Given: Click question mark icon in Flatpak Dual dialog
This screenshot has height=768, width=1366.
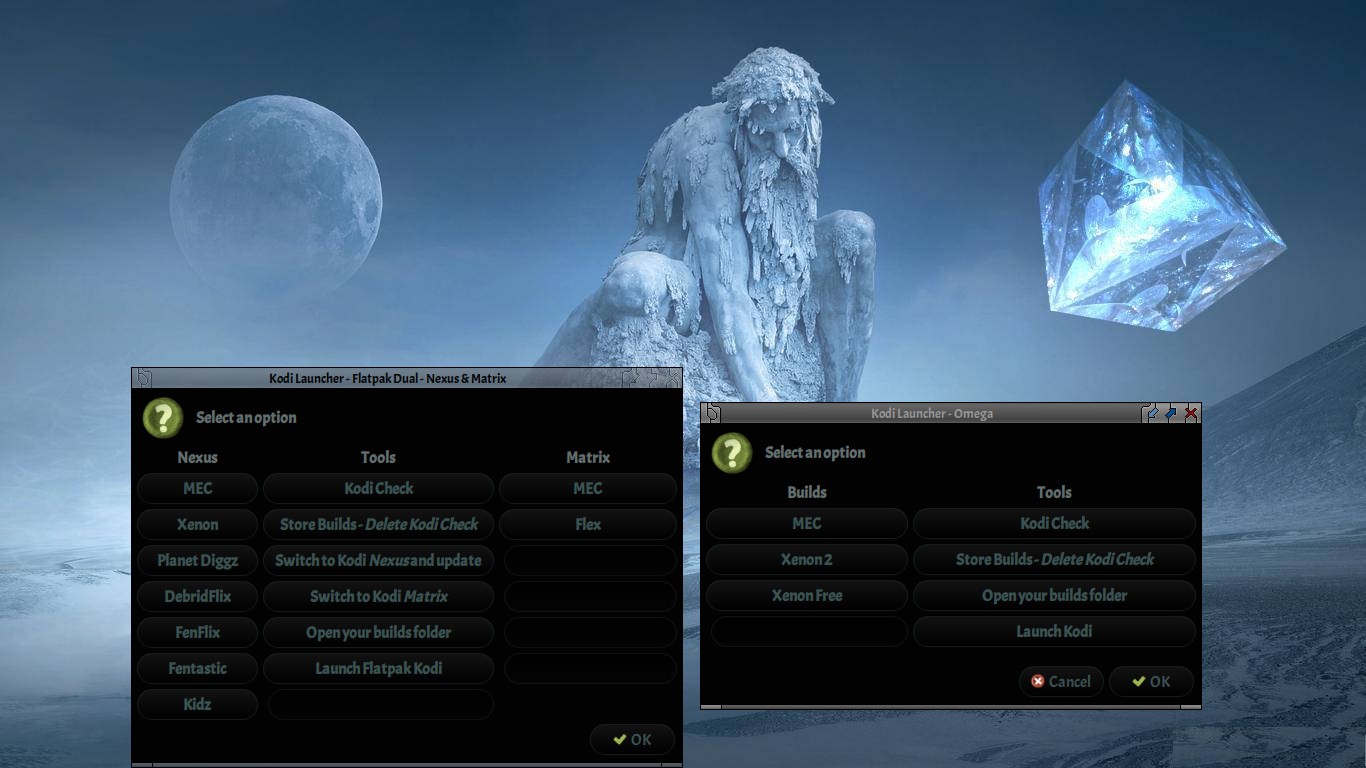Looking at the screenshot, I should [163, 418].
